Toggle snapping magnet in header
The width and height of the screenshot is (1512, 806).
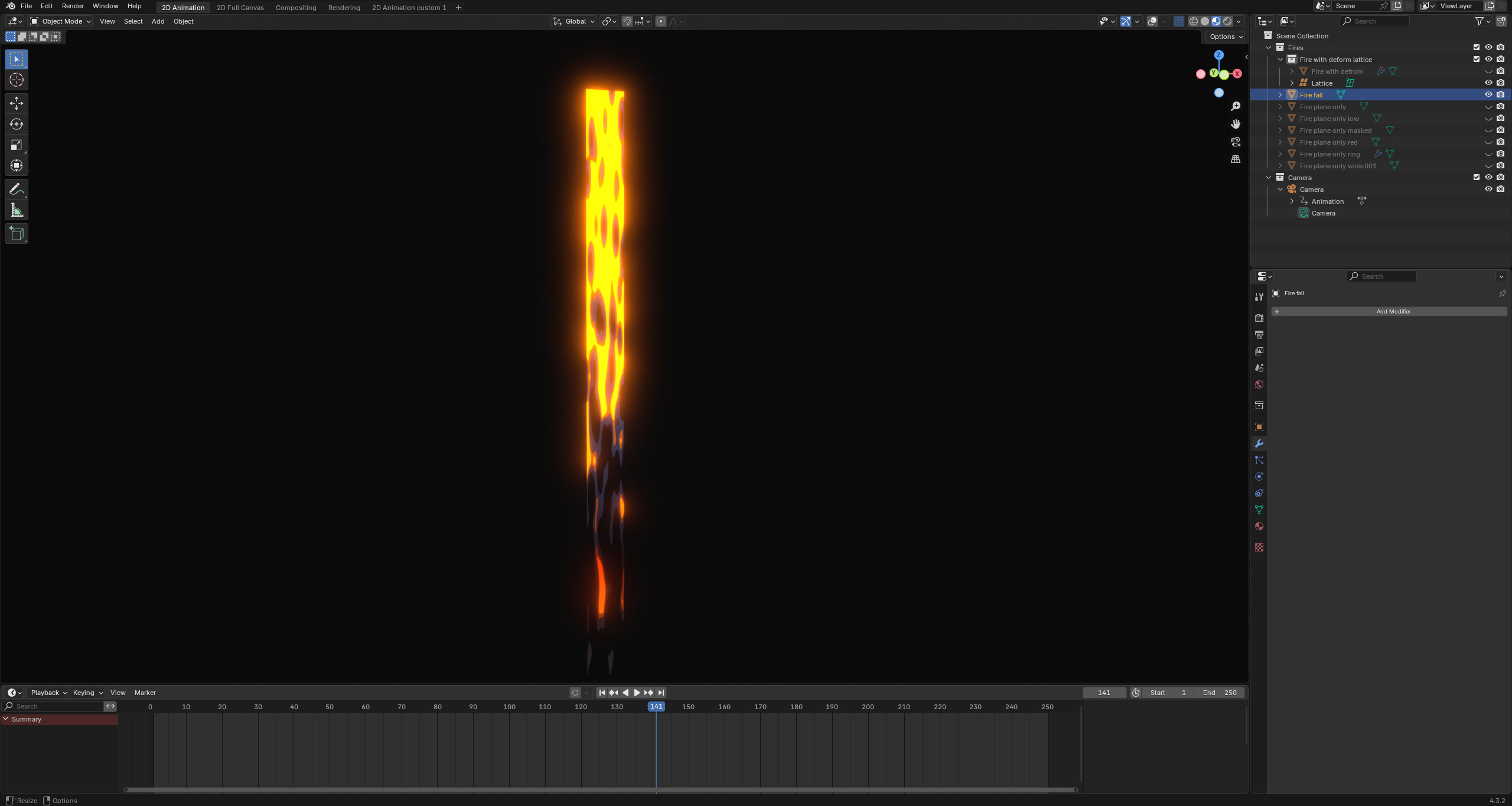click(x=627, y=21)
